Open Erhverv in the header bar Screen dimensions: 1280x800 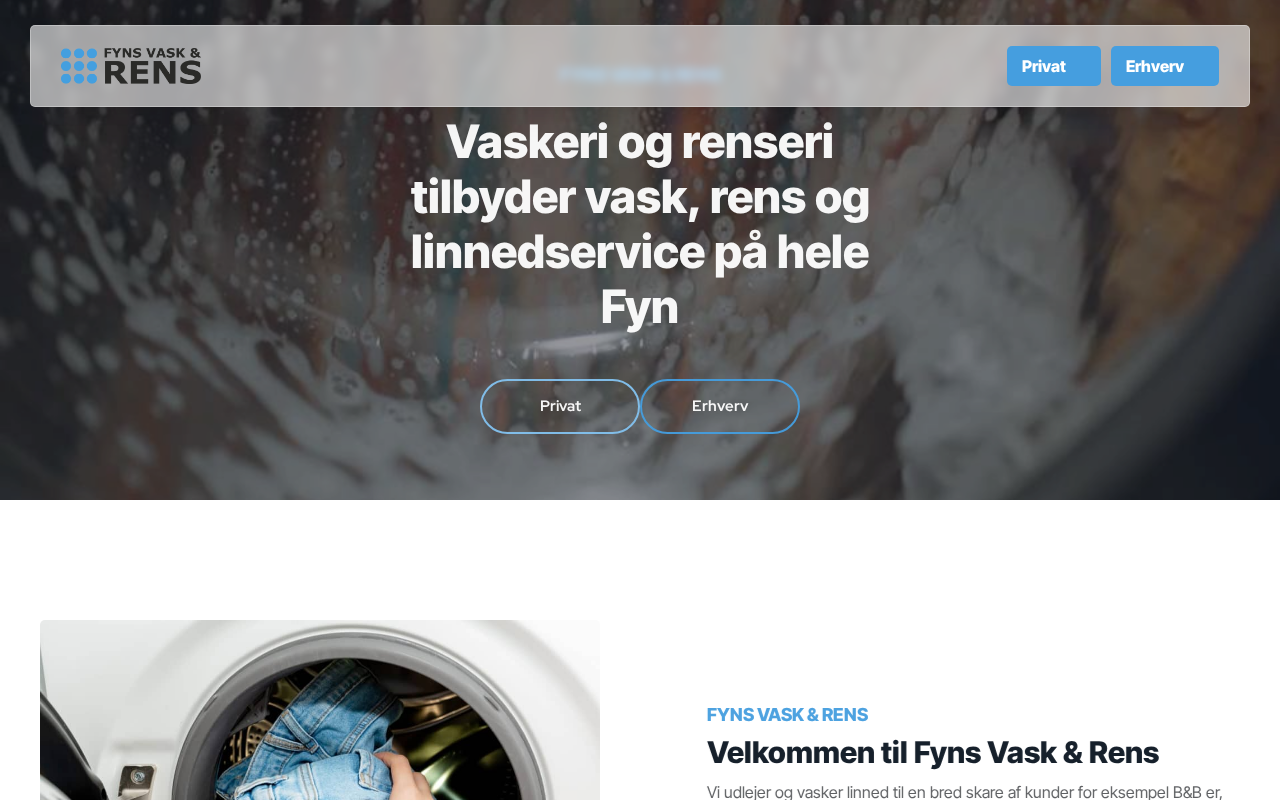(1165, 66)
